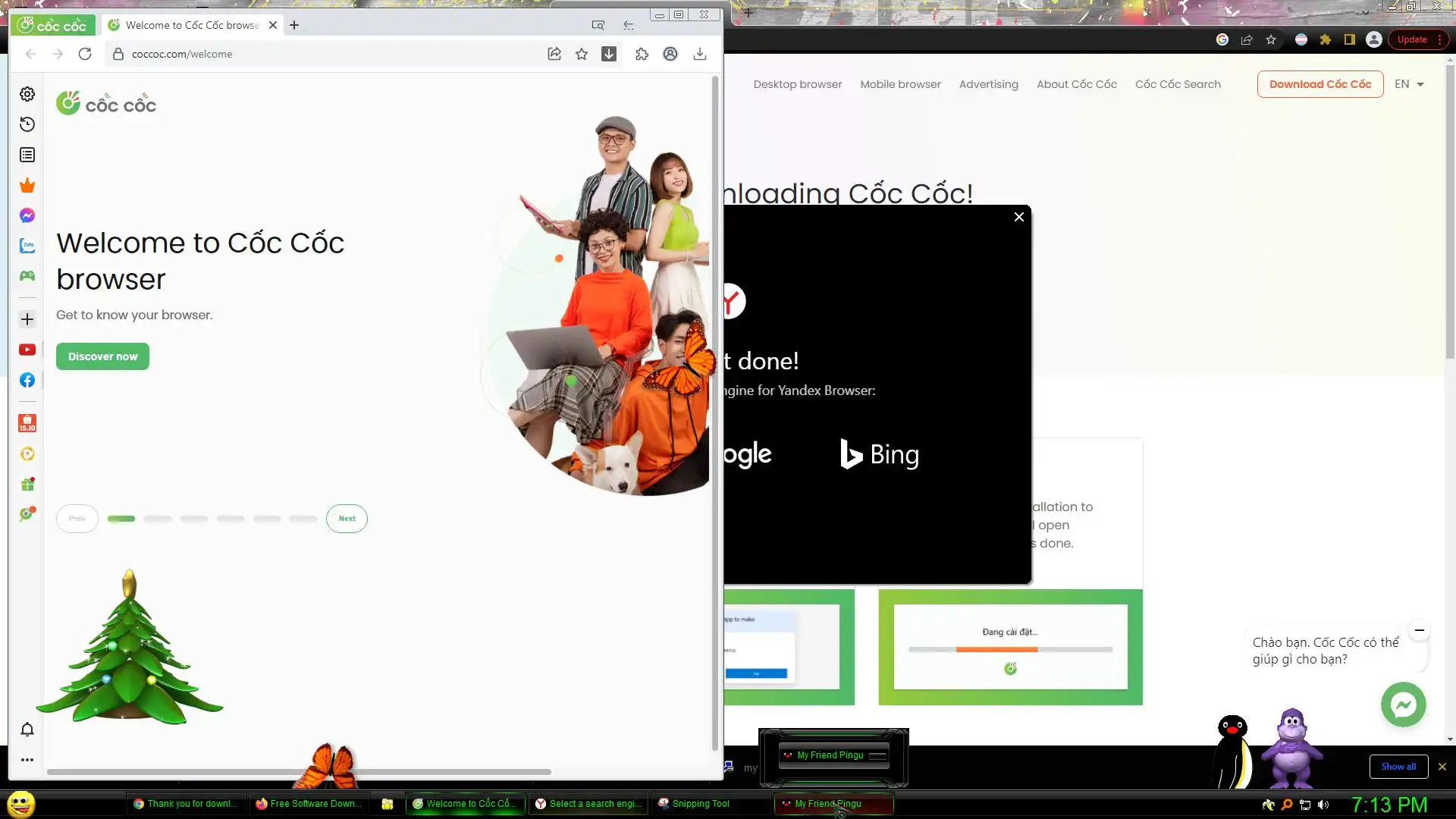The width and height of the screenshot is (1456, 819).
Task: Select second slide indicator in carousel
Action: (x=158, y=519)
